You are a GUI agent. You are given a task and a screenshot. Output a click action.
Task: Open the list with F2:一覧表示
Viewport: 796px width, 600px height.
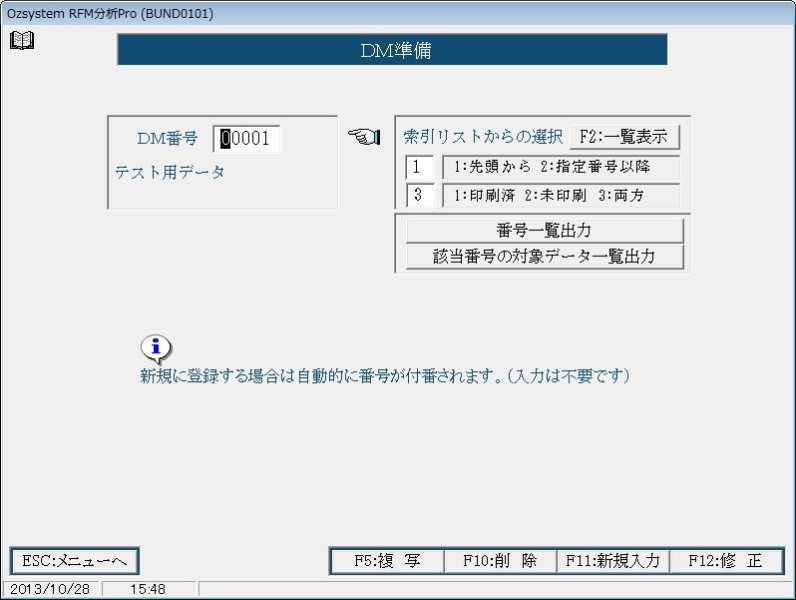coord(624,137)
